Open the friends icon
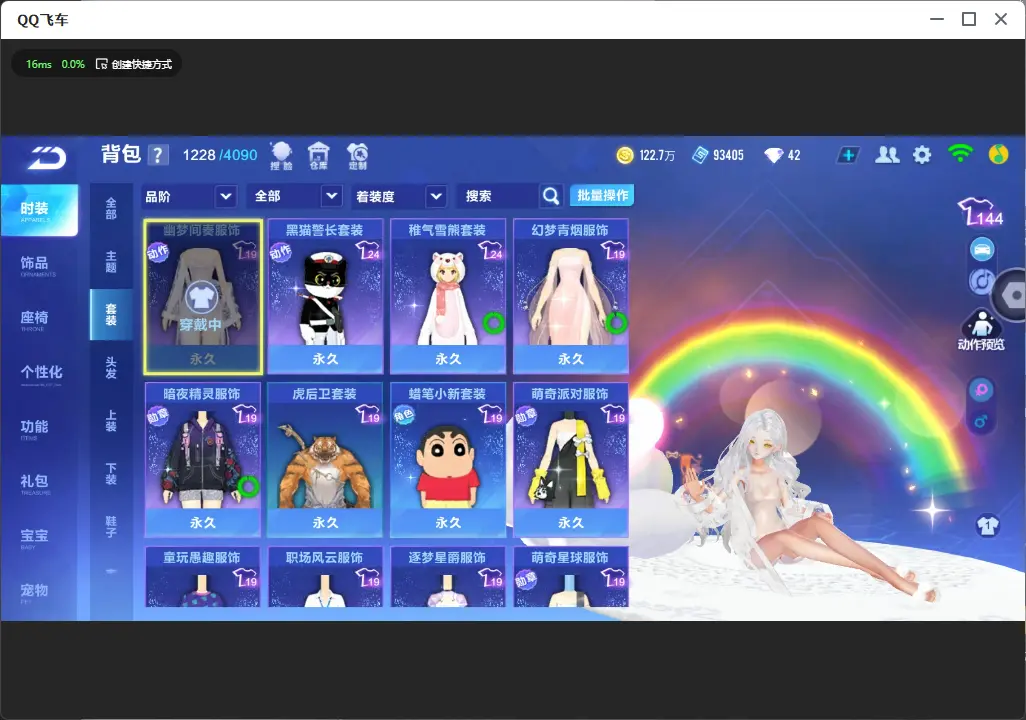 click(x=887, y=155)
